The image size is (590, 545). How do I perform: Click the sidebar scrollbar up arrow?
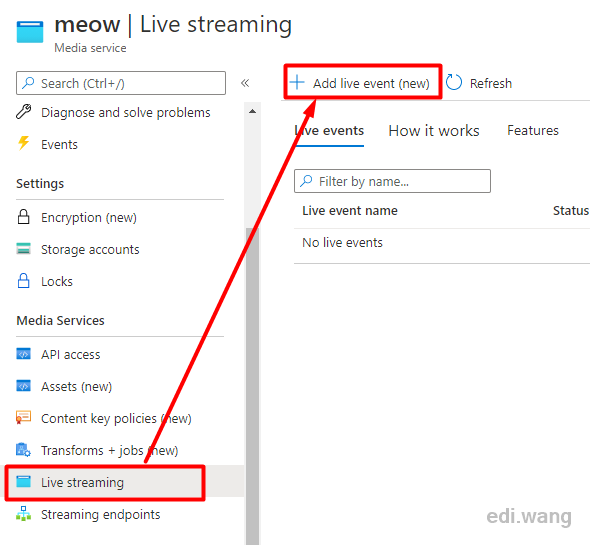tap(252, 111)
